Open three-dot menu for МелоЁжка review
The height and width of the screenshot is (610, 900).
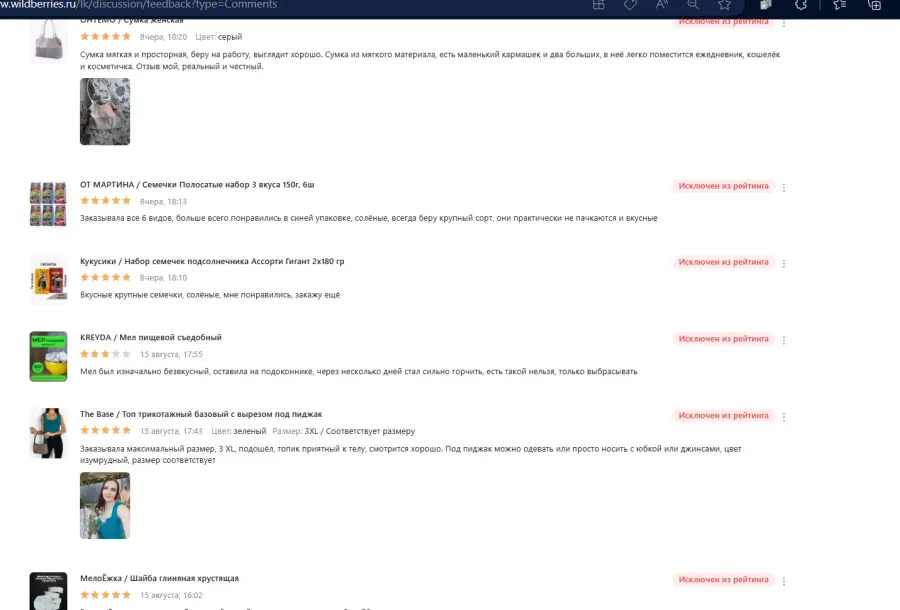(x=783, y=581)
